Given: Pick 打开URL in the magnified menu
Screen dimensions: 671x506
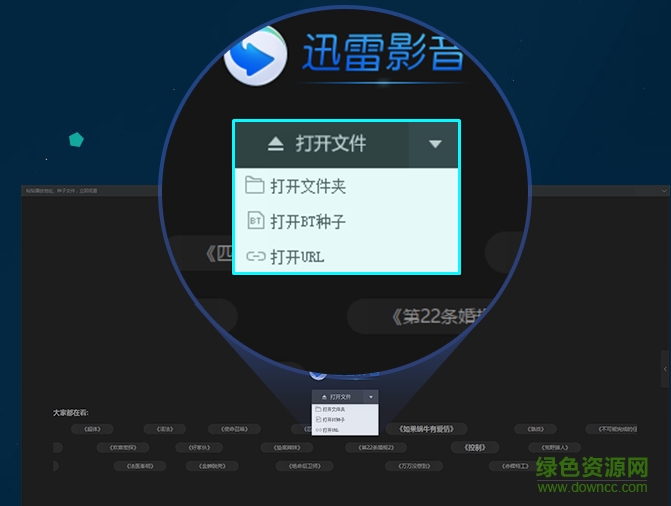Looking at the screenshot, I should tap(347, 256).
